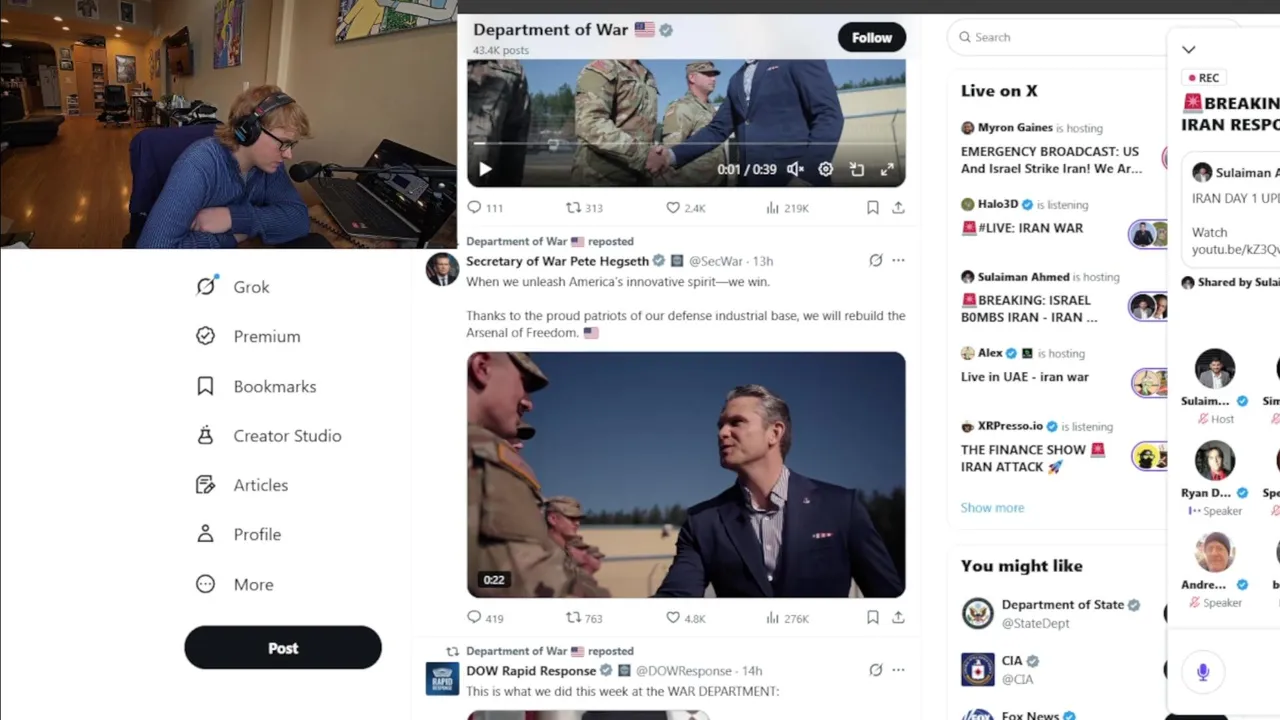The width and height of the screenshot is (1280, 720).
Task: Open the top video's settings gear
Action: [x=826, y=169]
